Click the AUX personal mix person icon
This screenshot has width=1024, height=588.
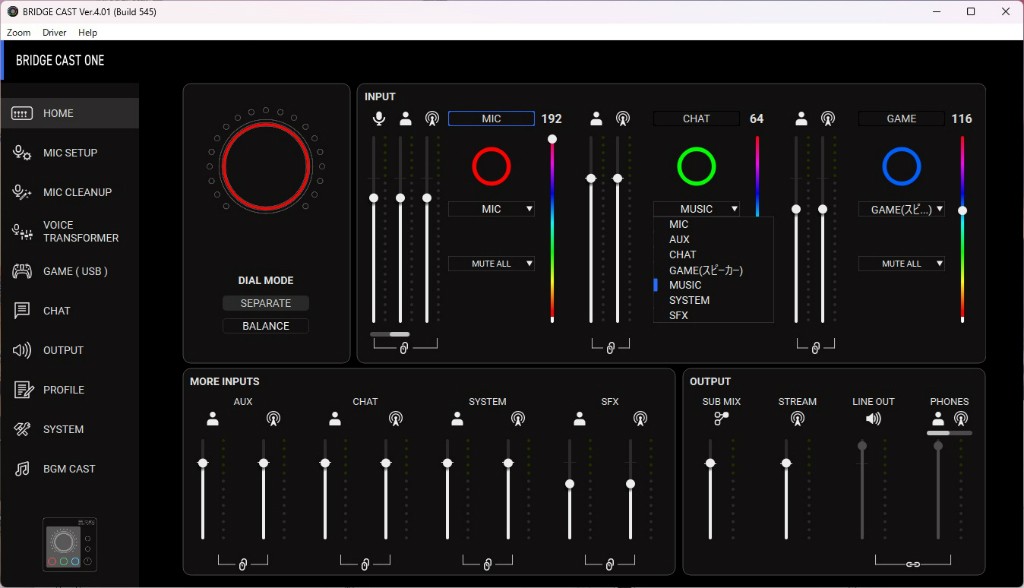click(212, 419)
